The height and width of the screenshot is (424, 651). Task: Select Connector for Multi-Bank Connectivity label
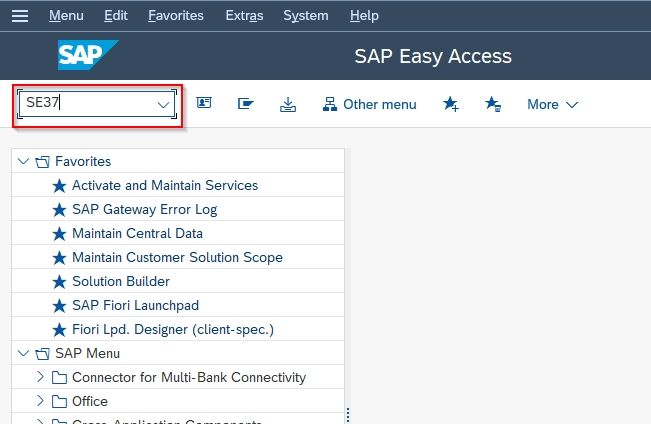point(189,377)
